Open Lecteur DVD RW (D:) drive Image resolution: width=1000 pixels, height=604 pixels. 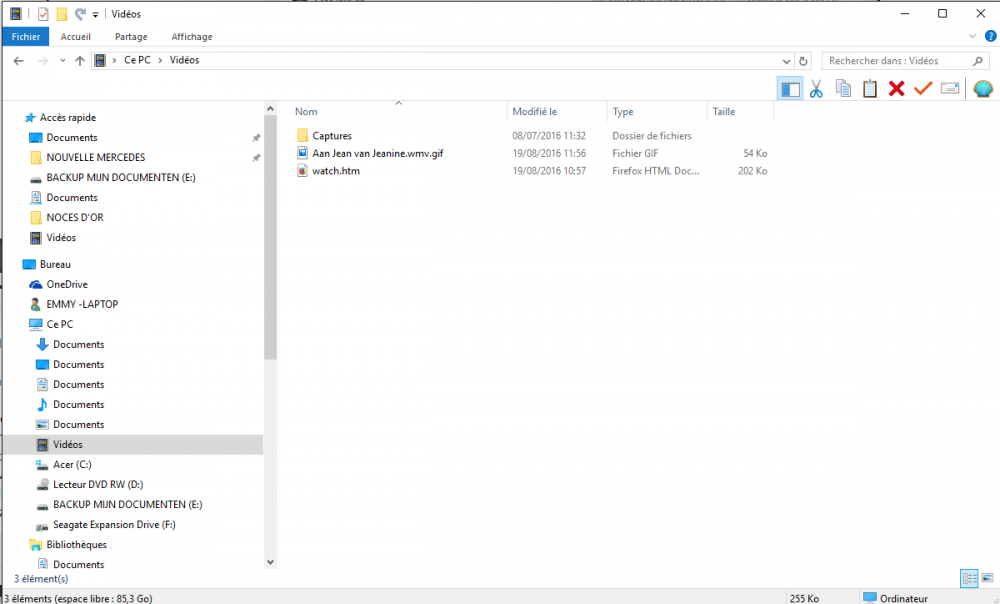pos(98,485)
